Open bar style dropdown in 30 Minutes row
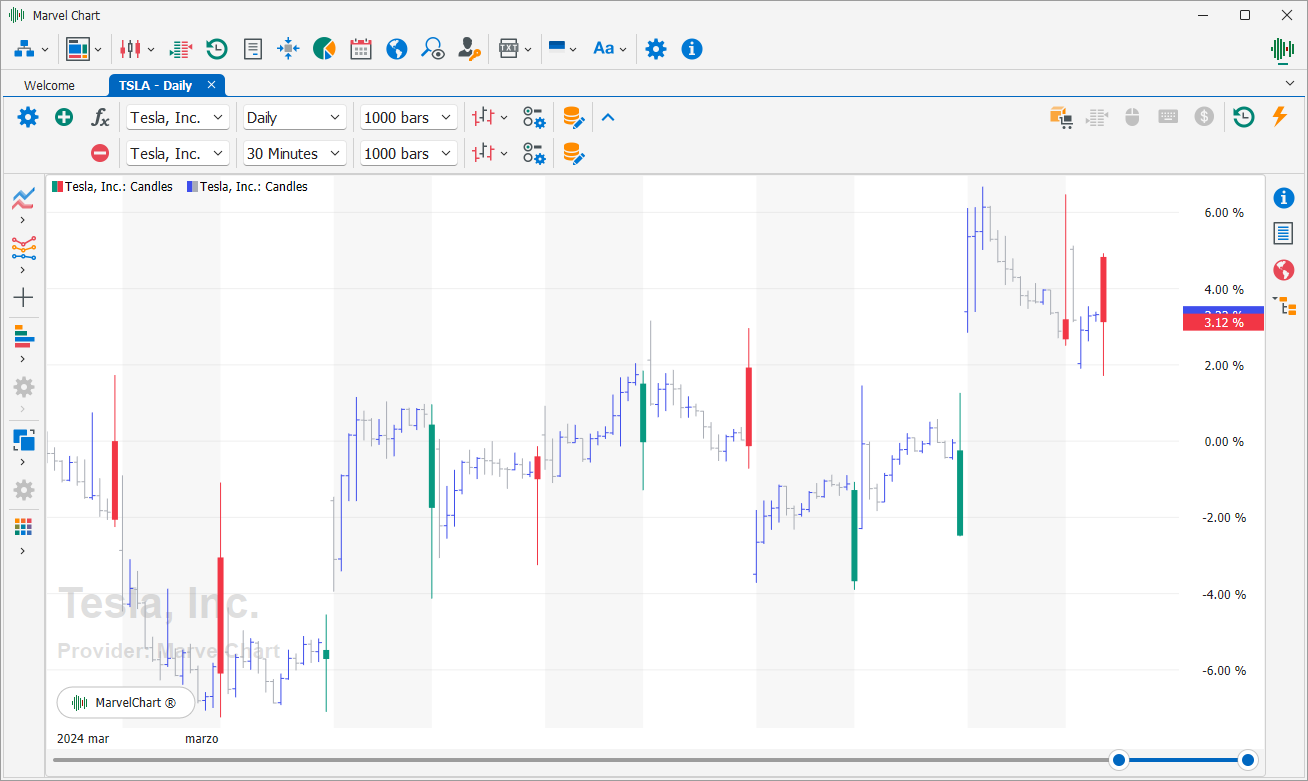 coord(490,153)
